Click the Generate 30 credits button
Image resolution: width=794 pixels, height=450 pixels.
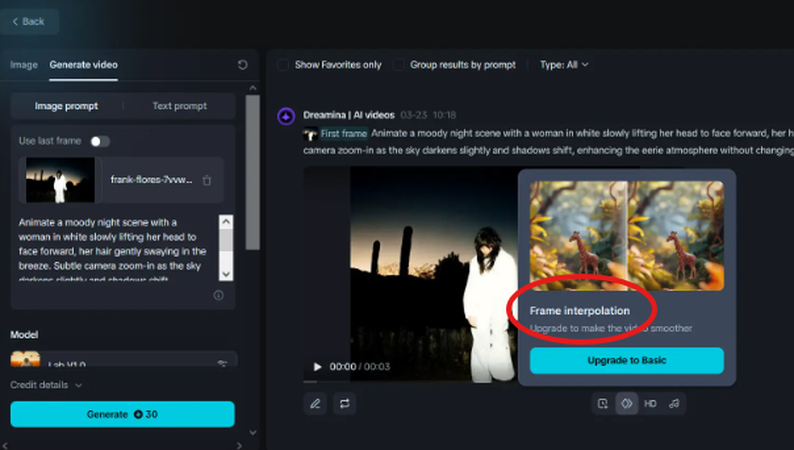point(123,414)
